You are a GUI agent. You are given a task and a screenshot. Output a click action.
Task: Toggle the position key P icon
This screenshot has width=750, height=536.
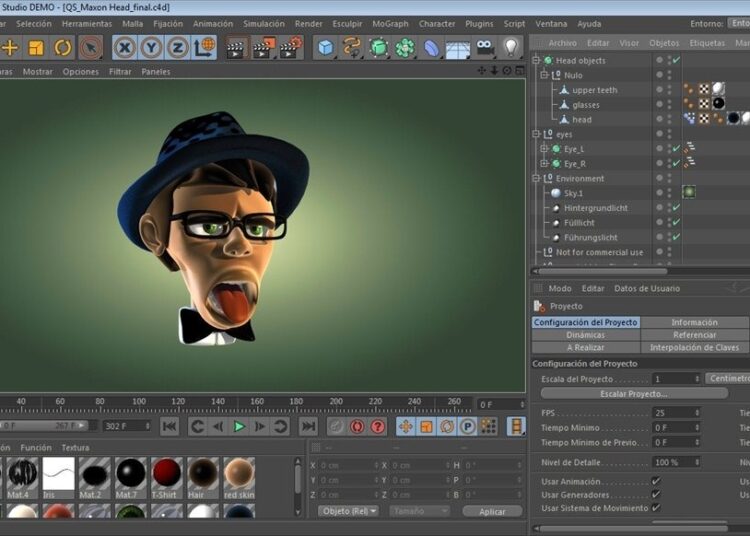[x=467, y=427]
